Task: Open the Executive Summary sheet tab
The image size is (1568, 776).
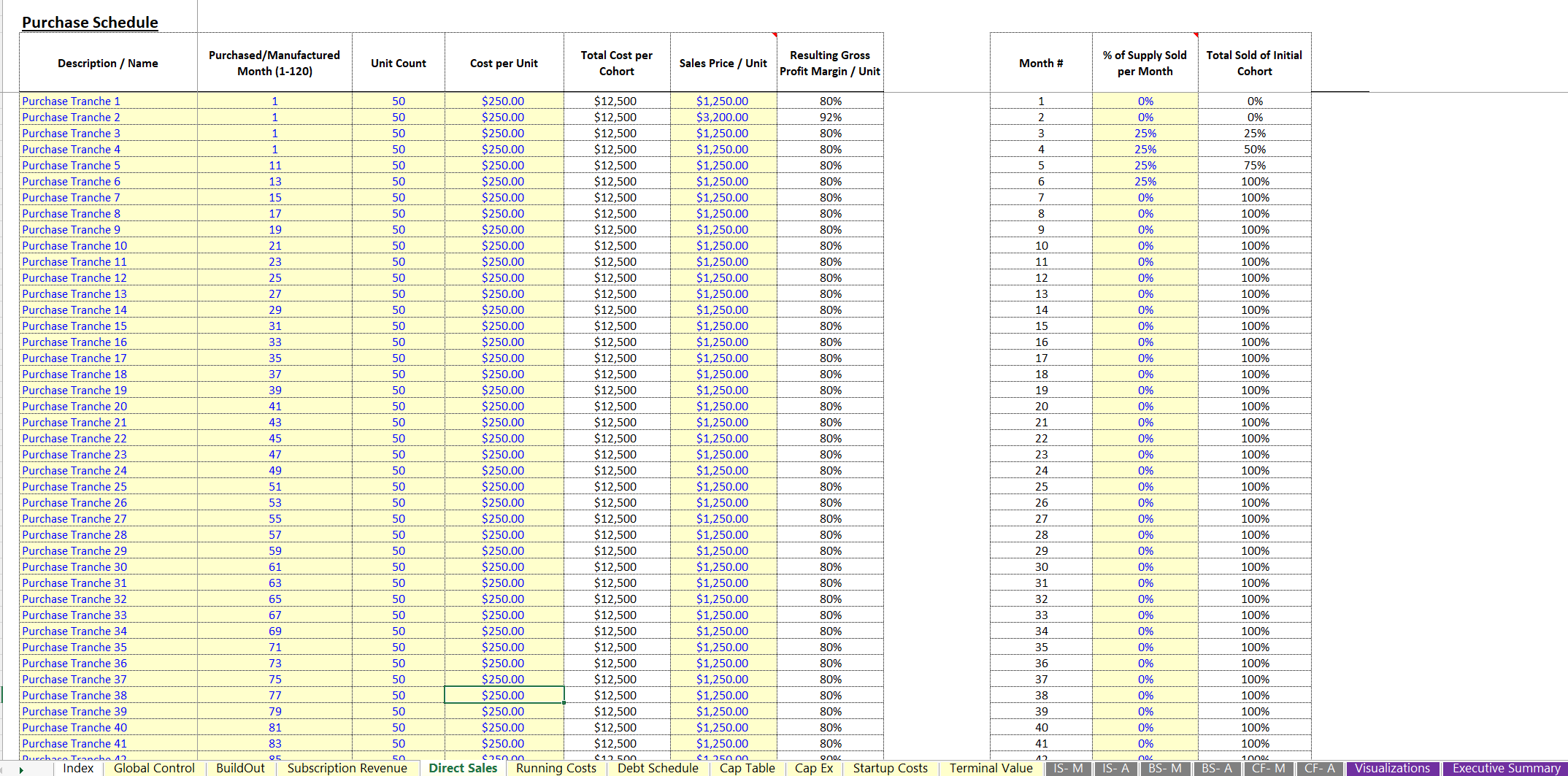Action: tap(1506, 769)
